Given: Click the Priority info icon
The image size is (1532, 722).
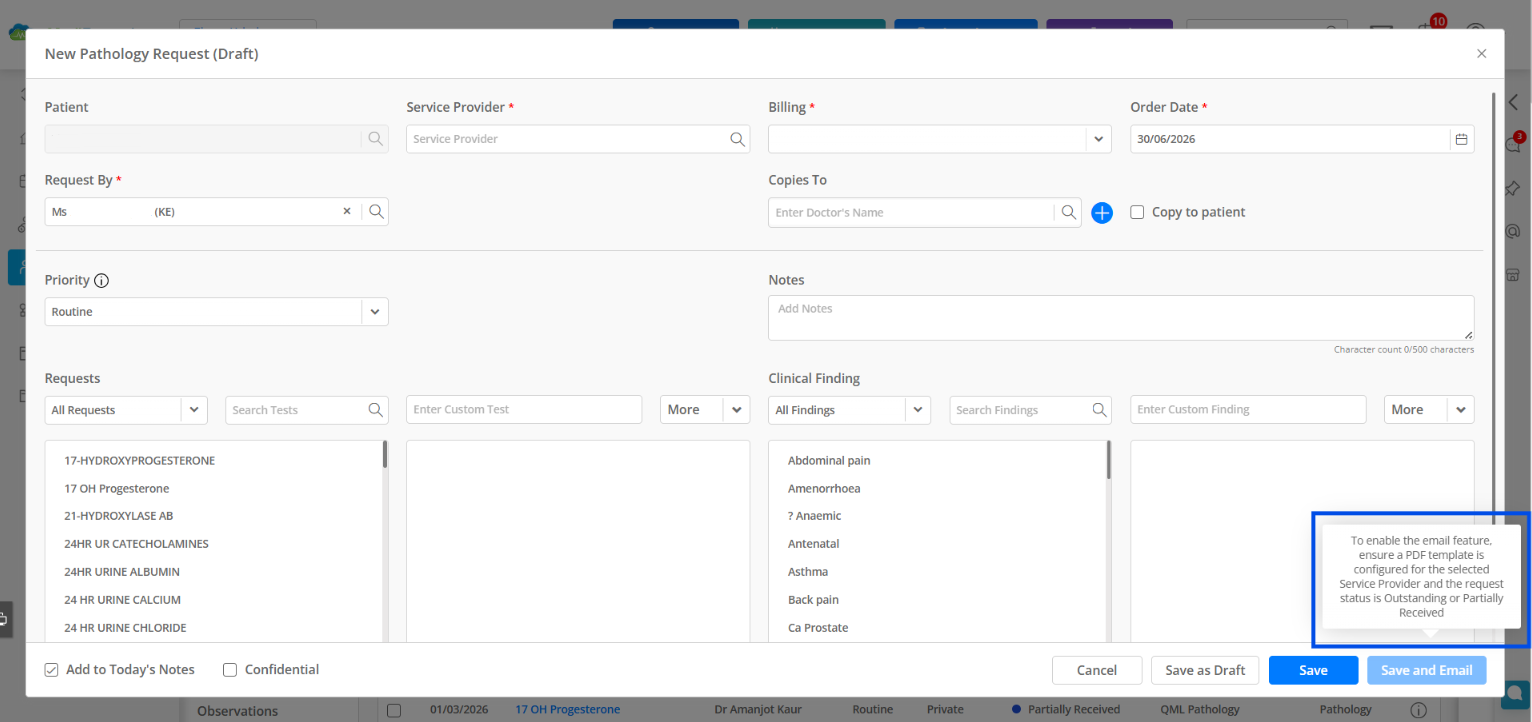Looking at the screenshot, I should [101, 280].
